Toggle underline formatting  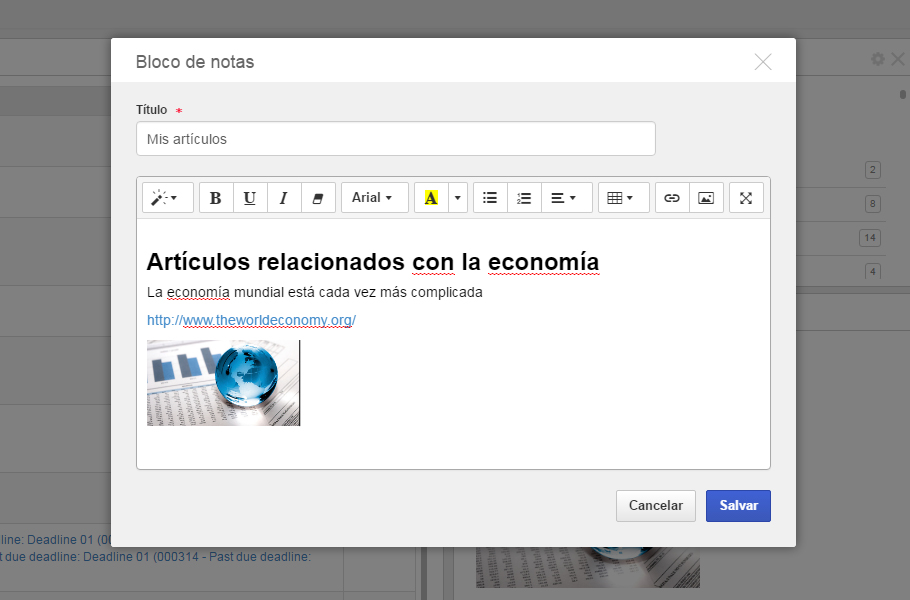pyautogui.click(x=250, y=198)
